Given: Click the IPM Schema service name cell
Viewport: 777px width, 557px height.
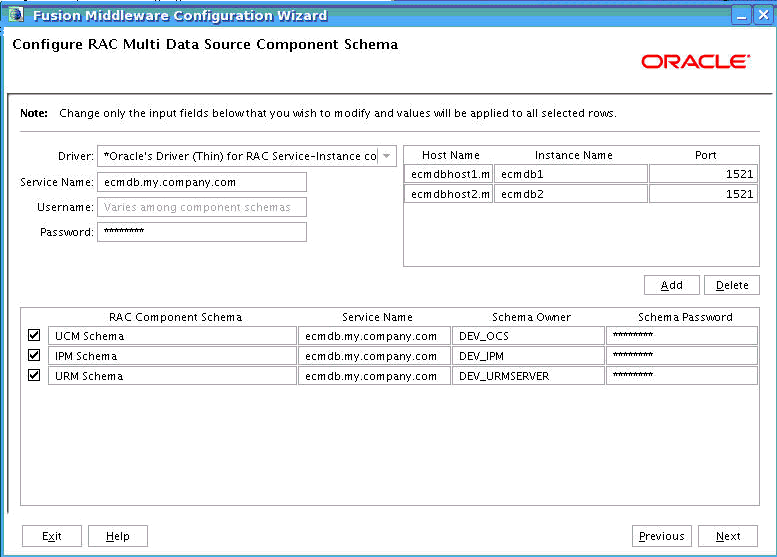Looking at the screenshot, I should (374, 355).
